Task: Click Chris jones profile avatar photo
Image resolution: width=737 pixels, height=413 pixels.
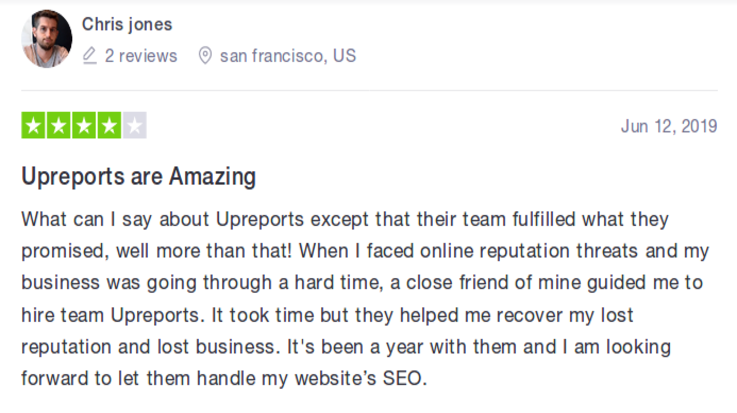Action: point(47,39)
